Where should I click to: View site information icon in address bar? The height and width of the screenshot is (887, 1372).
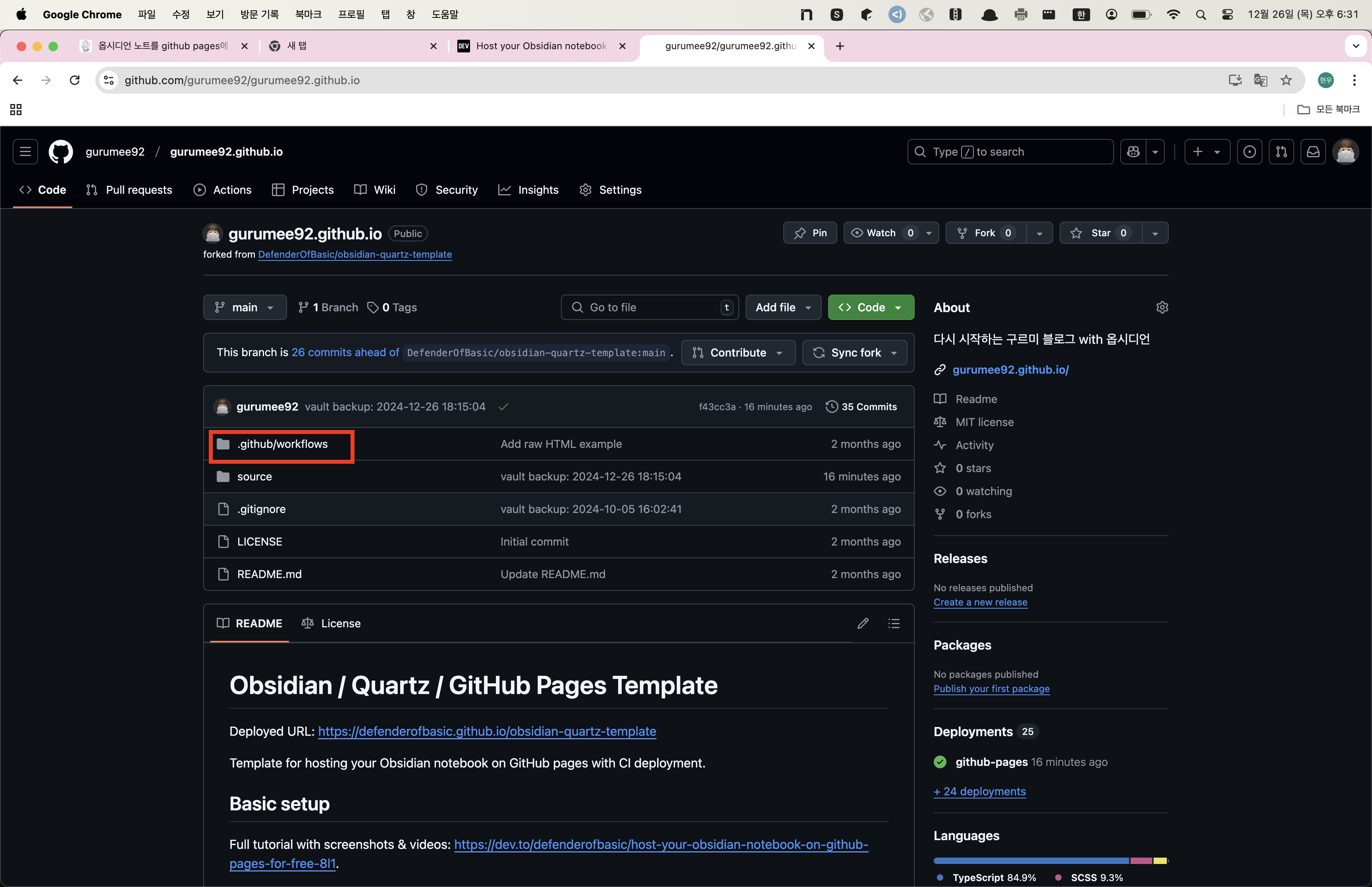109,80
